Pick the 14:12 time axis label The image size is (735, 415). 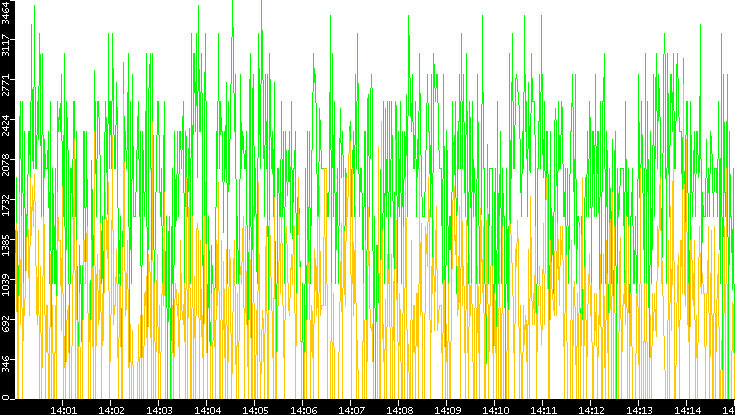pyautogui.click(x=591, y=409)
